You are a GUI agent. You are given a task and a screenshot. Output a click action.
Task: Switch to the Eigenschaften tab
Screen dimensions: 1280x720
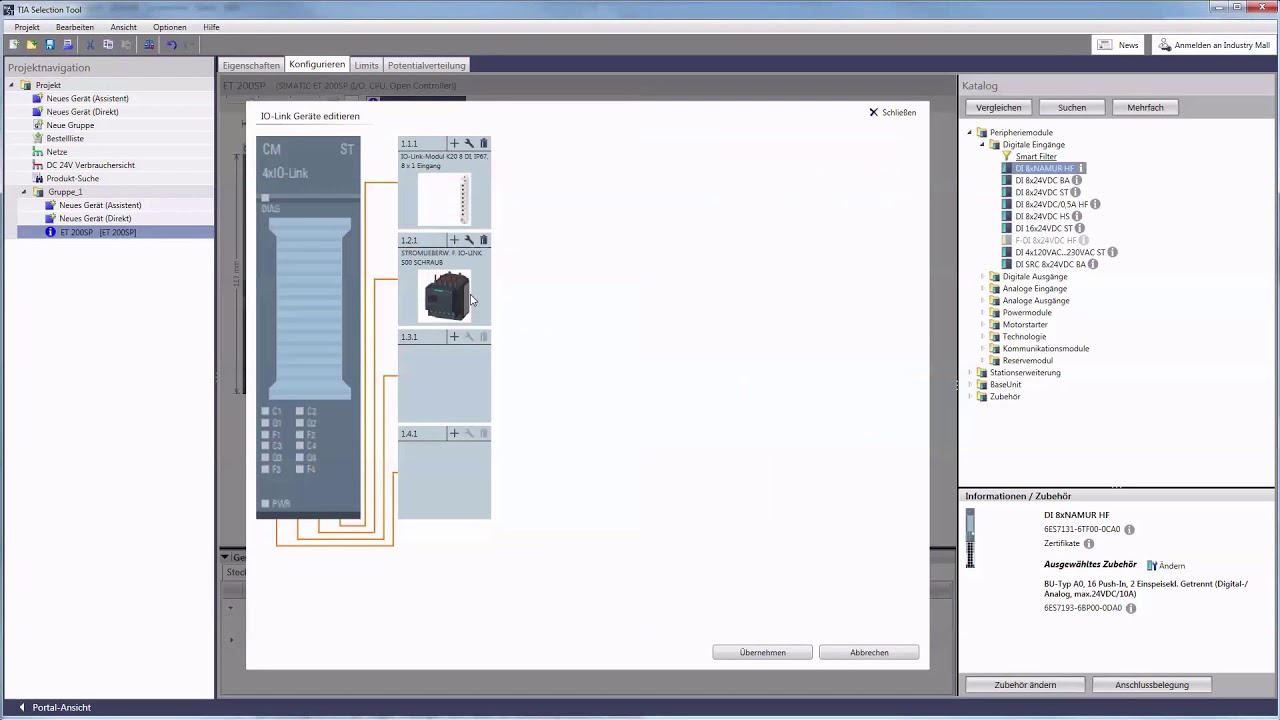point(251,65)
